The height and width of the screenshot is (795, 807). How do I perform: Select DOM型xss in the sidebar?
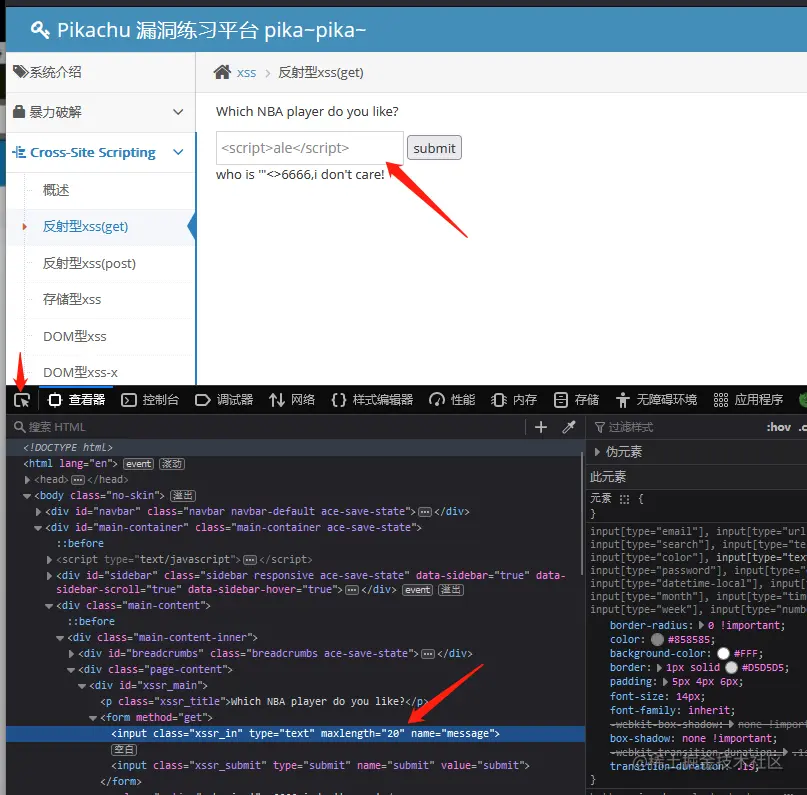click(75, 337)
